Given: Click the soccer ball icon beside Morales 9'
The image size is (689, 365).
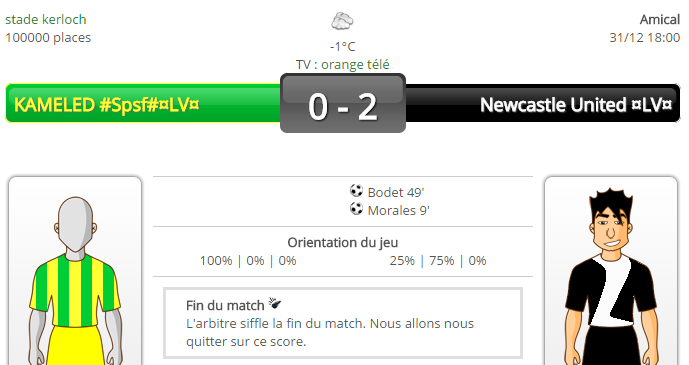Looking at the screenshot, I should [356, 209].
